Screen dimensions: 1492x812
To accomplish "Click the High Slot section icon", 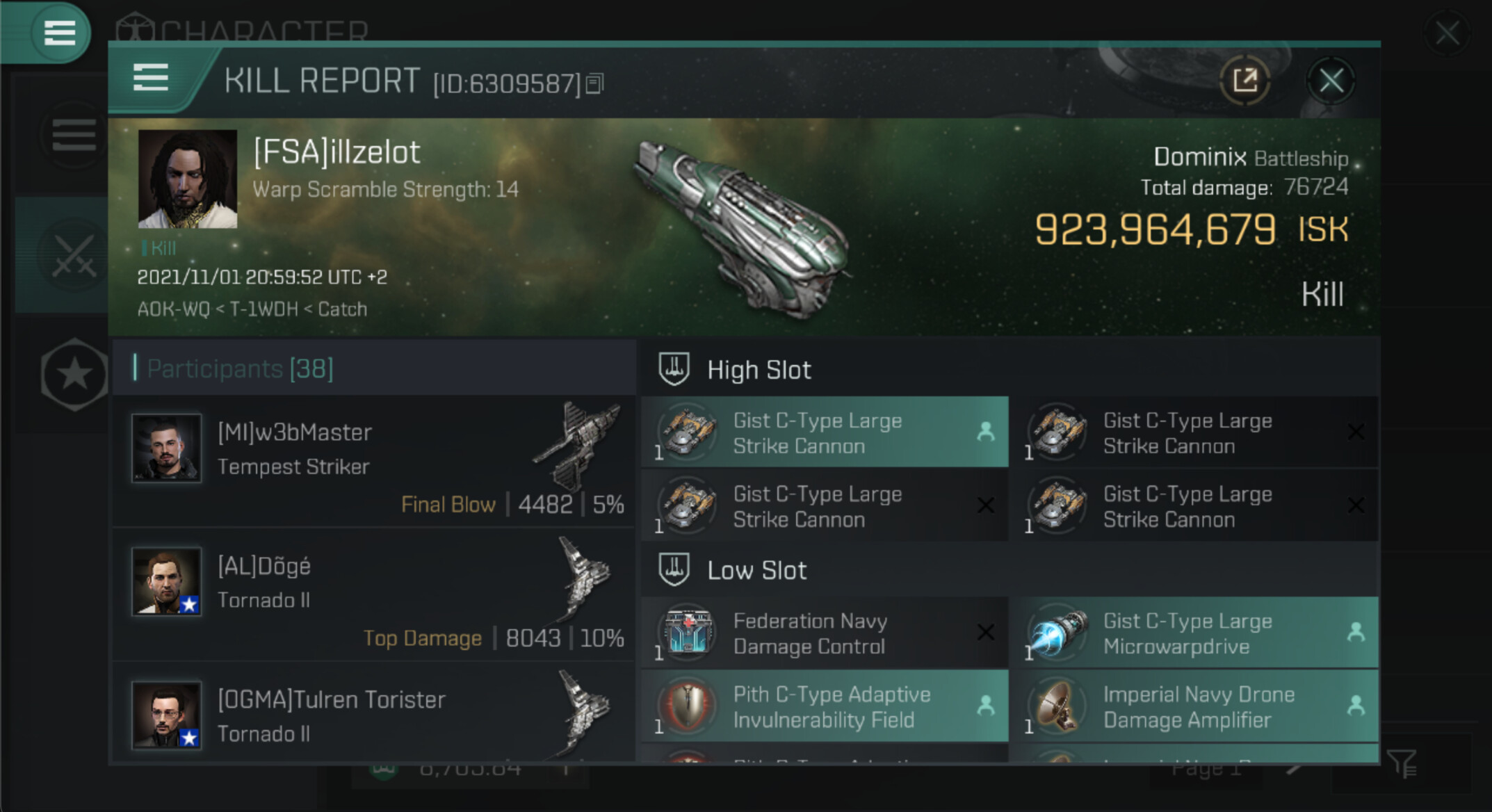I will (674, 369).
